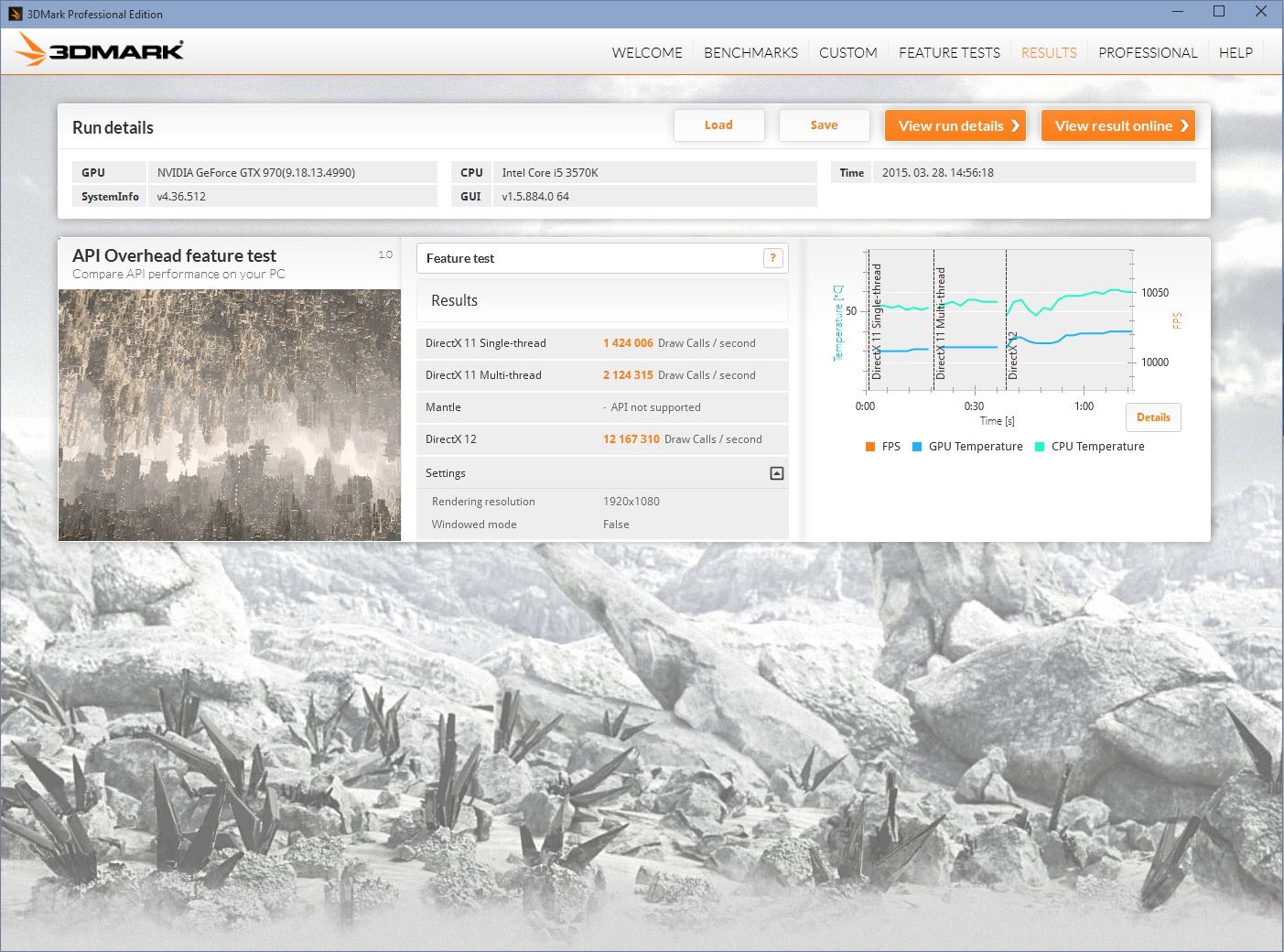Image resolution: width=1284 pixels, height=952 pixels.
Task: Minimize the 3DMark window
Action: (1178, 12)
